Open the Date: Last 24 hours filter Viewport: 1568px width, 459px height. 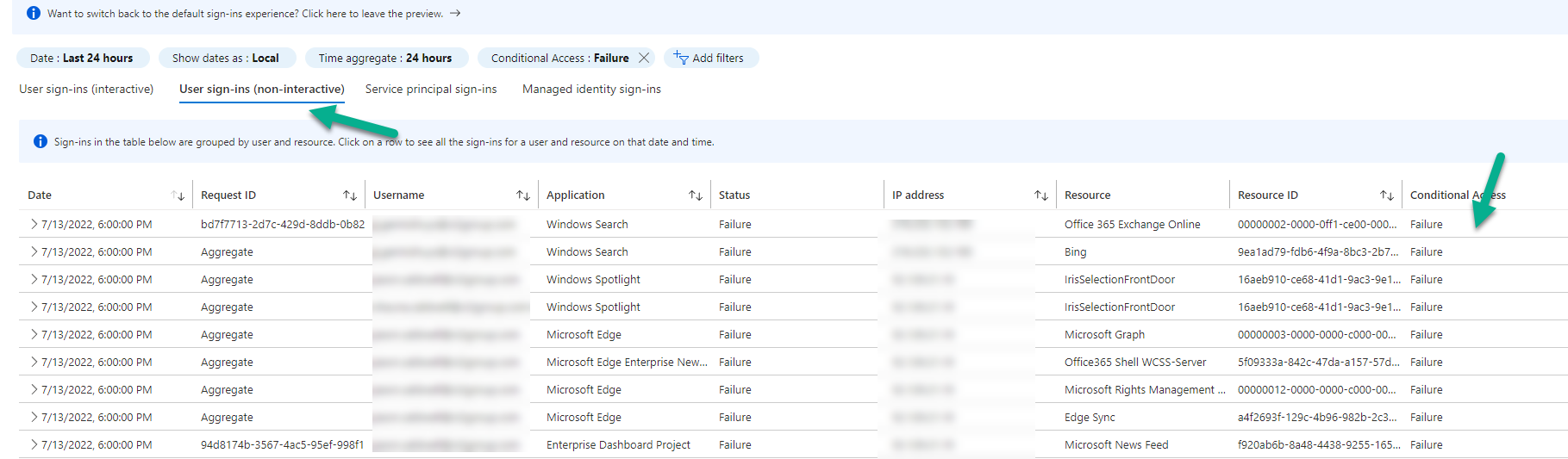click(x=82, y=58)
